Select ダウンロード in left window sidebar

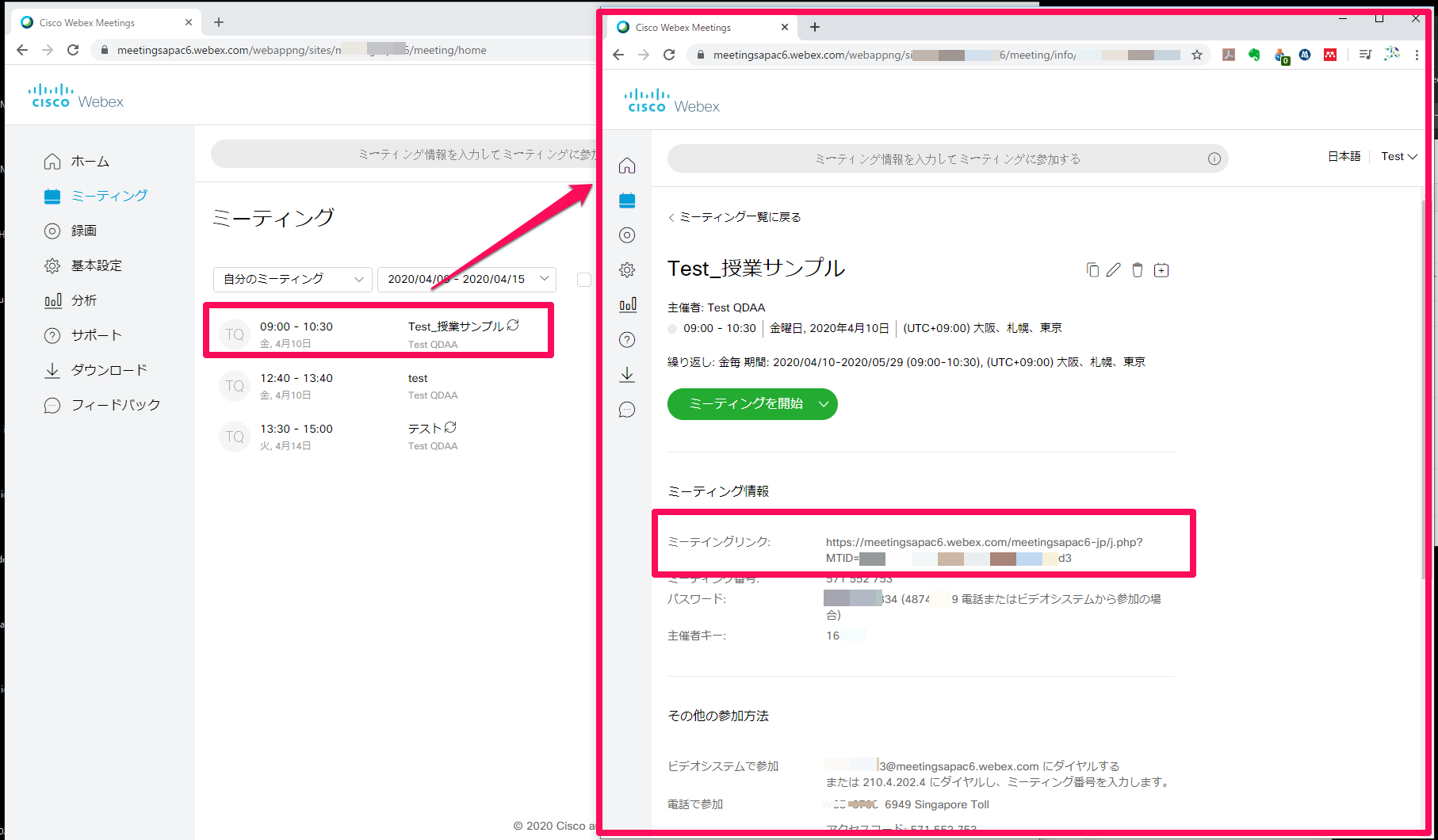tap(96, 370)
